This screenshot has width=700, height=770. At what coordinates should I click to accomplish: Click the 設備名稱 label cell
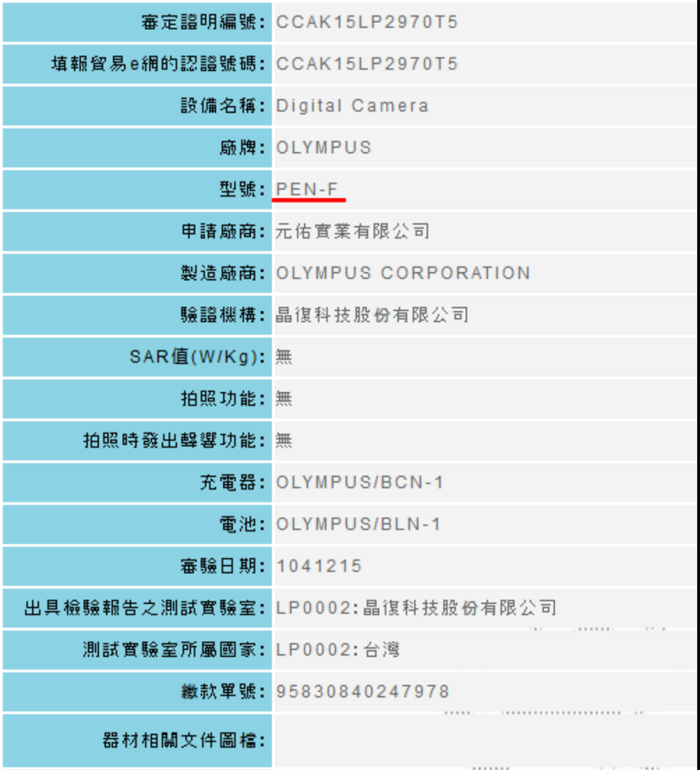[137, 105]
